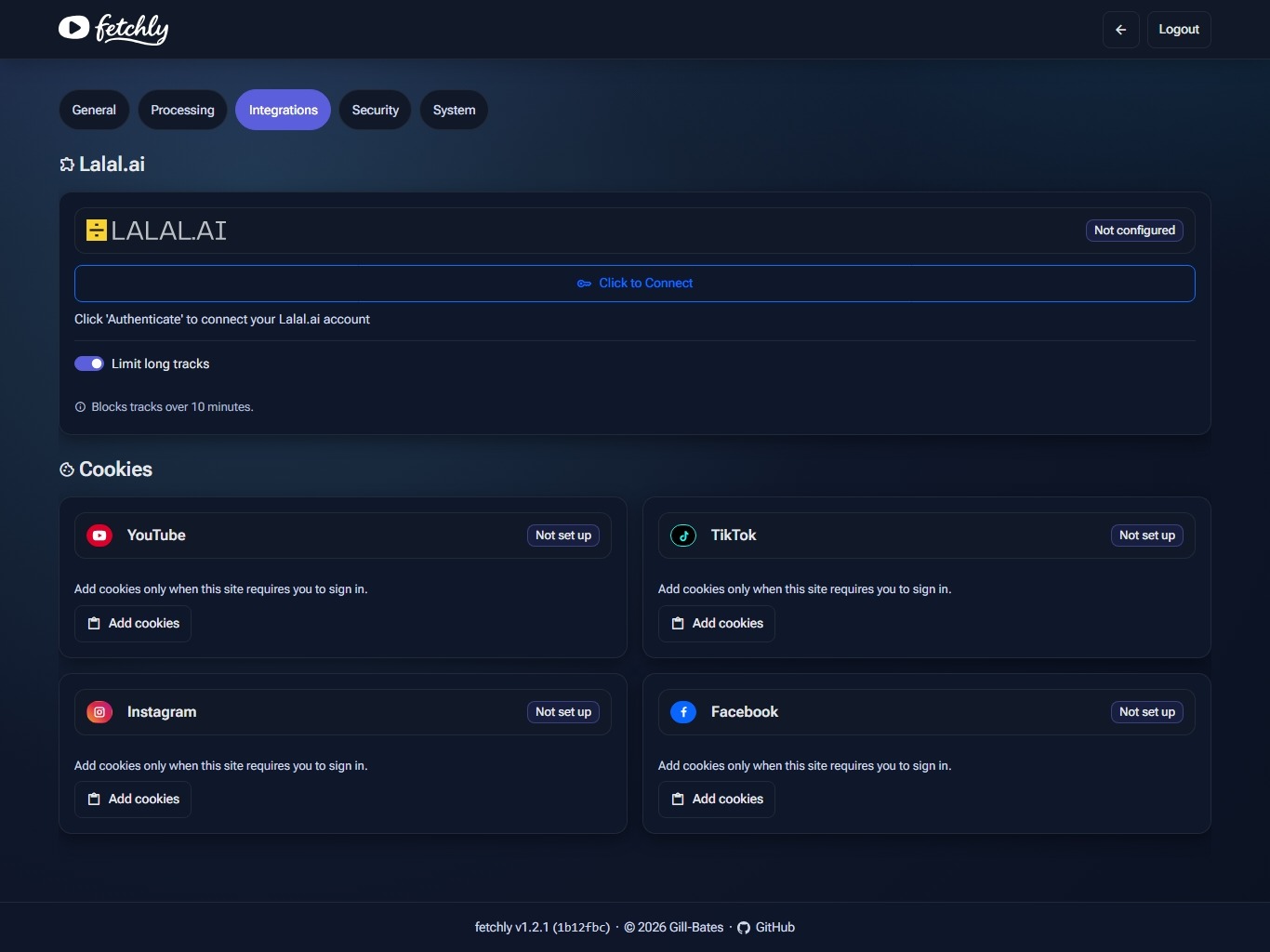The image size is (1270, 952).
Task: Add cookies for YouTube
Action: [x=133, y=624]
